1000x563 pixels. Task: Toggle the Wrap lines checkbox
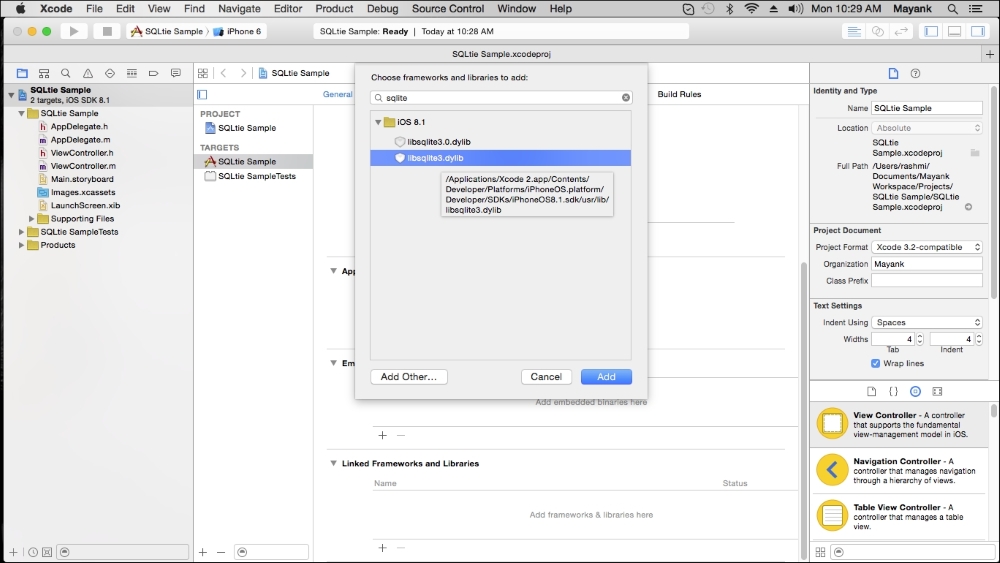pyautogui.click(x=876, y=363)
